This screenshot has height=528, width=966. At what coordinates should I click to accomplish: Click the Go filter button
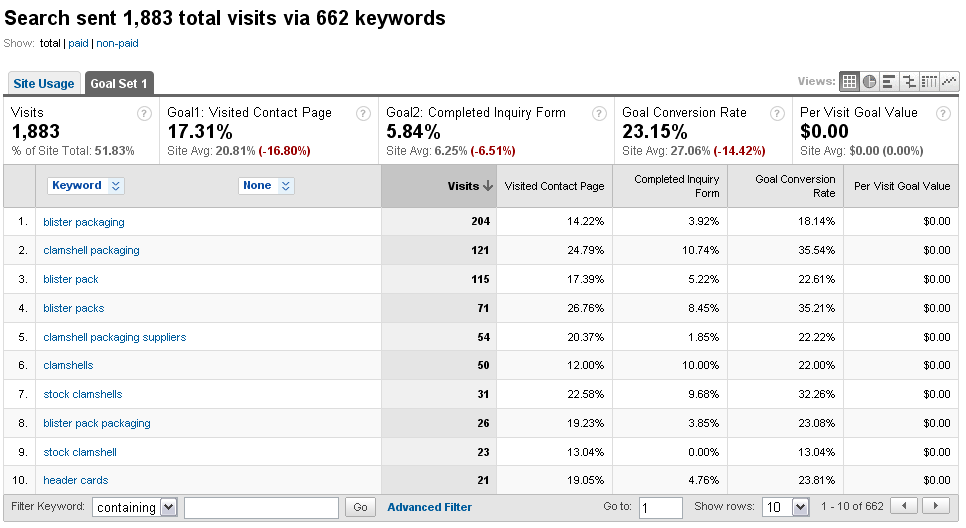click(x=360, y=507)
